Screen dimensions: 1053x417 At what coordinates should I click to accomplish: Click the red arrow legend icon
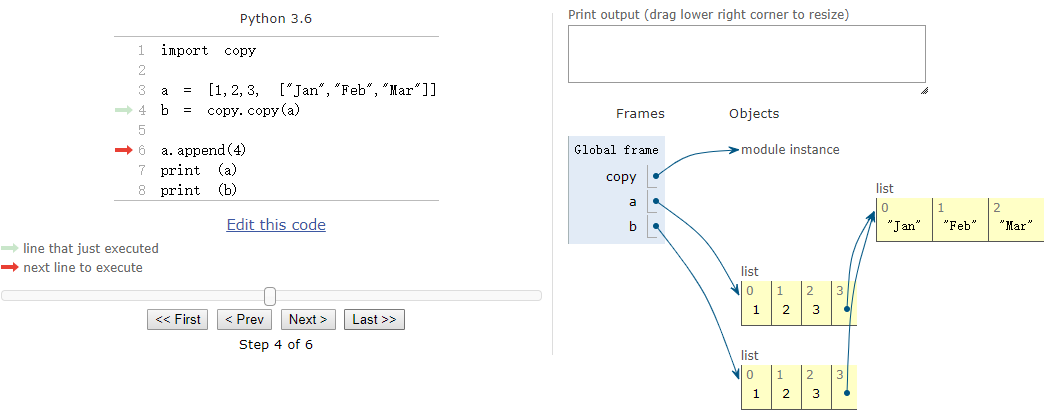click(10, 268)
